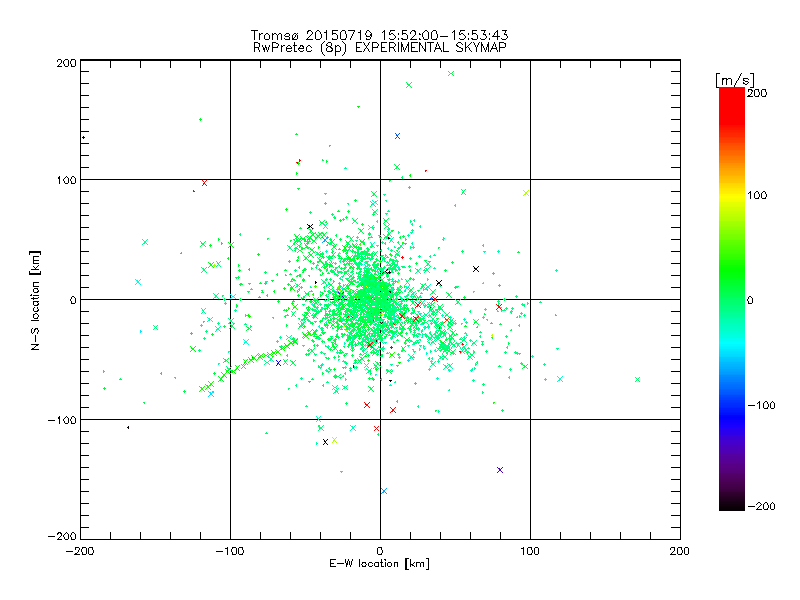Viewport: 800px width, 600px height.
Task: Click the blue X marker at the bottom center
Action: click(384, 491)
